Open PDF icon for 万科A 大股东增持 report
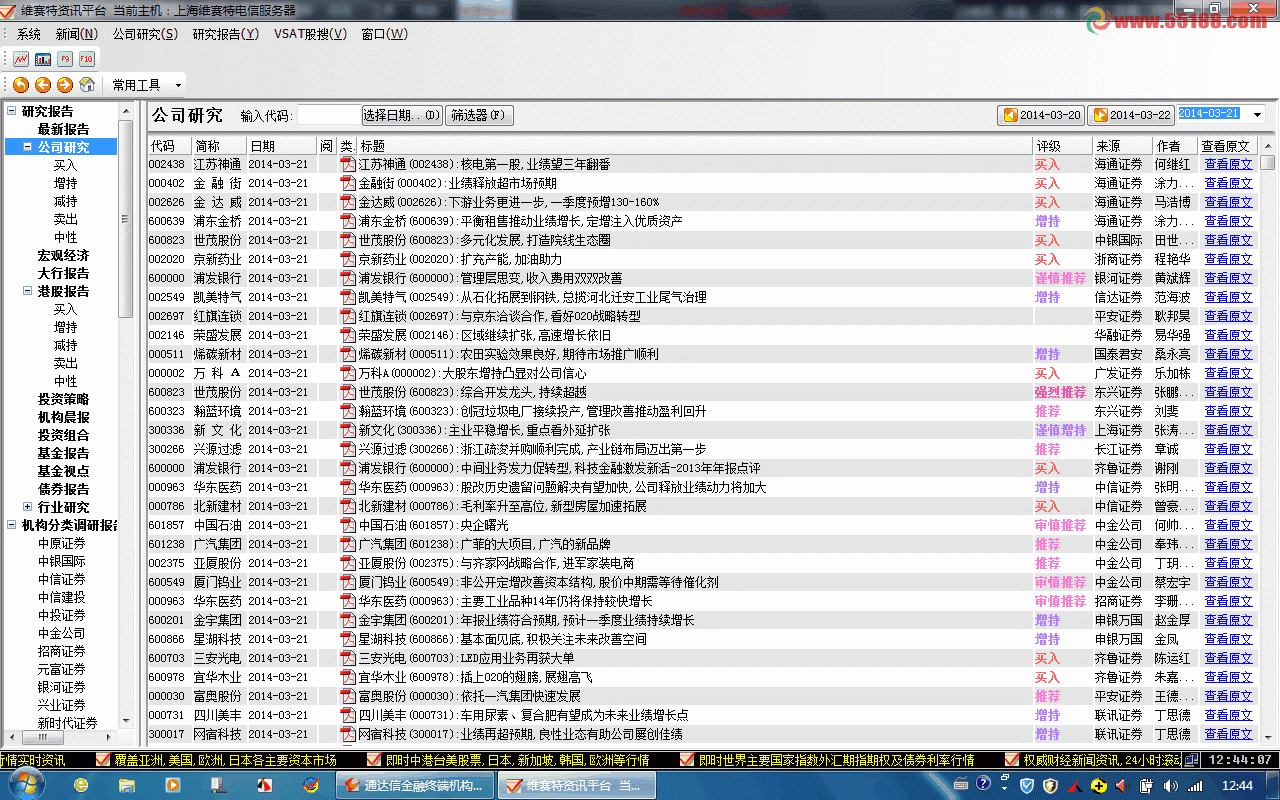1280x800 pixels. pyautogui.click(x=348, y=373)
